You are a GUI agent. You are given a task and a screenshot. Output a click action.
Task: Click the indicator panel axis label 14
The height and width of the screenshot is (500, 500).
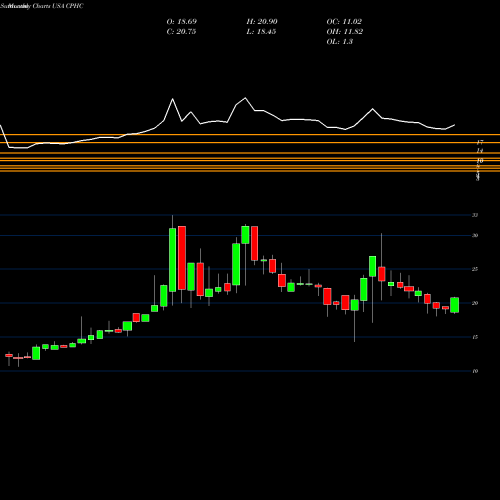click(x=480, y=151)
